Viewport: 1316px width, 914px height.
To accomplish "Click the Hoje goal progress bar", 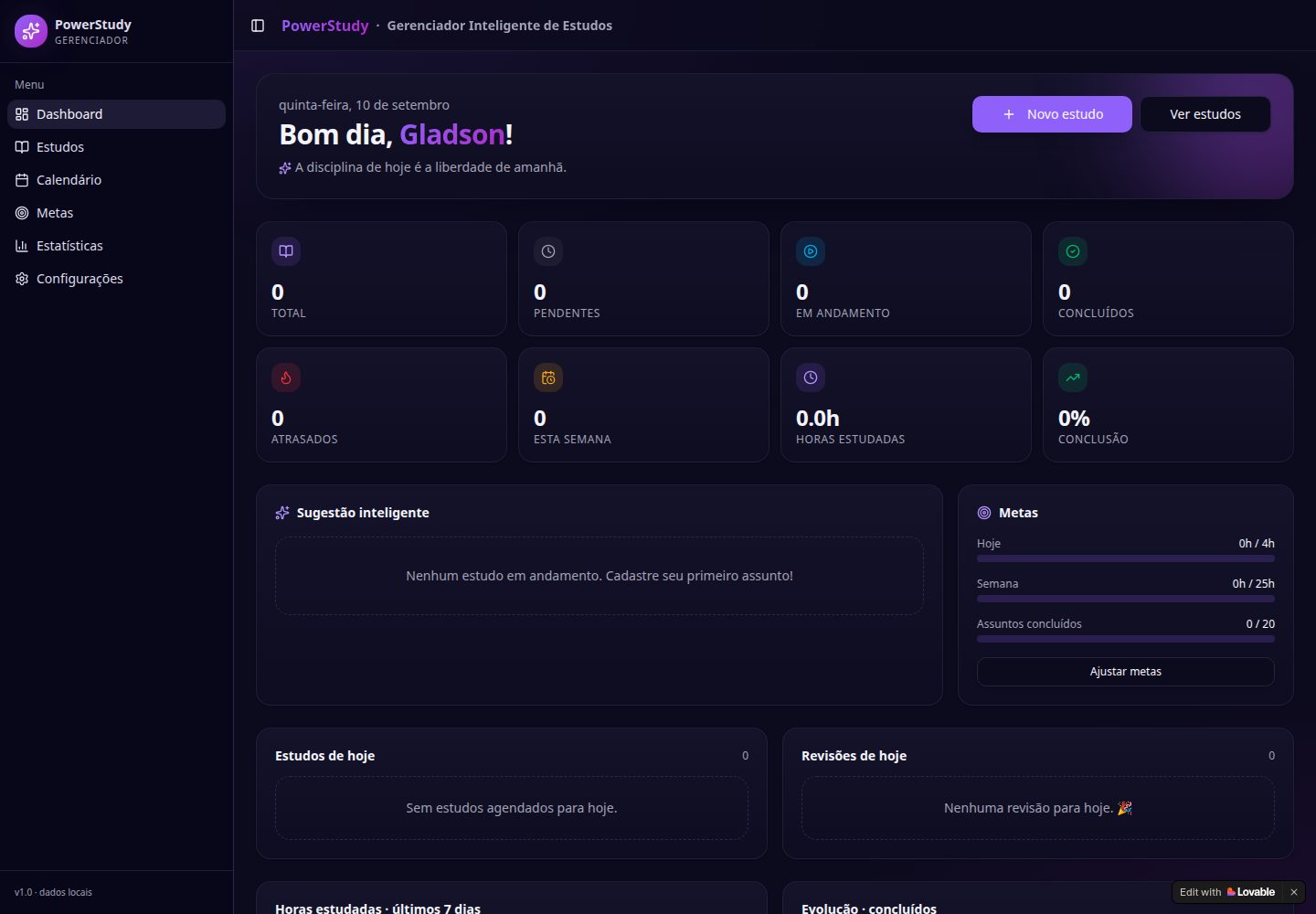I will point(1126,558).
